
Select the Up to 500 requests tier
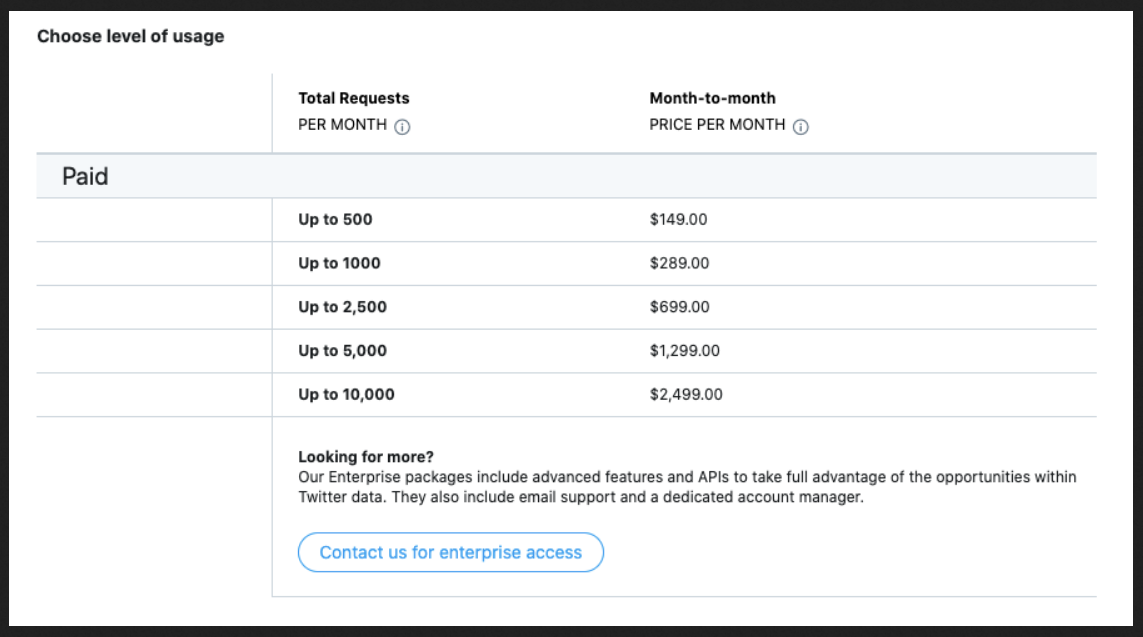[x=335, y=219]
